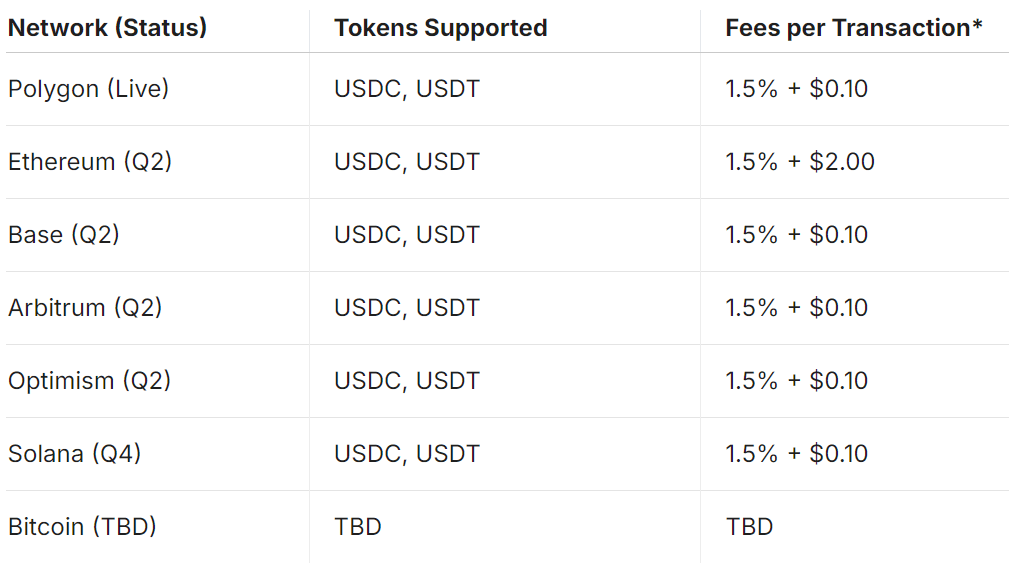Select the Ethereum (Q2) cell
This screenshot has height=579, width=1009.
click(90, 162)
